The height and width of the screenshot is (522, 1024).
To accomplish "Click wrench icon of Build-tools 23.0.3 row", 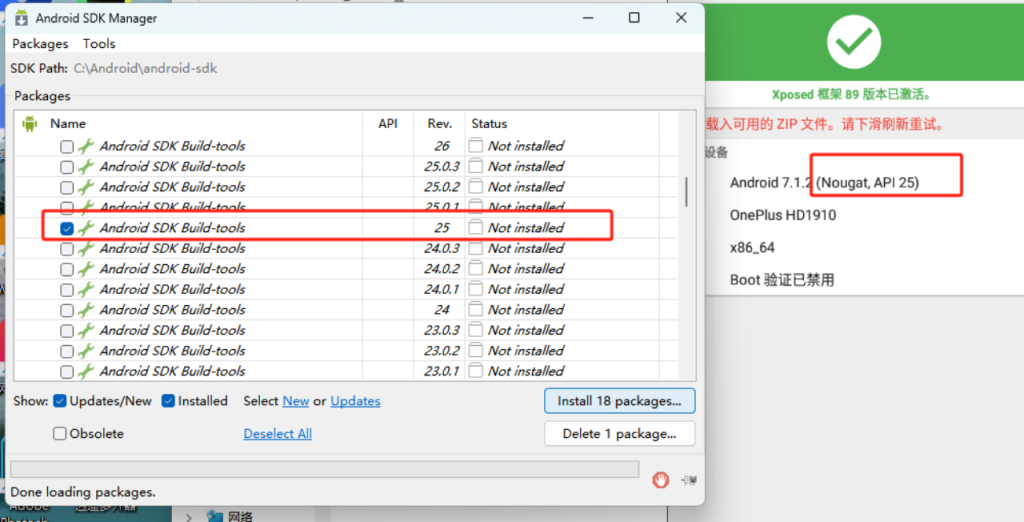I will pos(86,330).
